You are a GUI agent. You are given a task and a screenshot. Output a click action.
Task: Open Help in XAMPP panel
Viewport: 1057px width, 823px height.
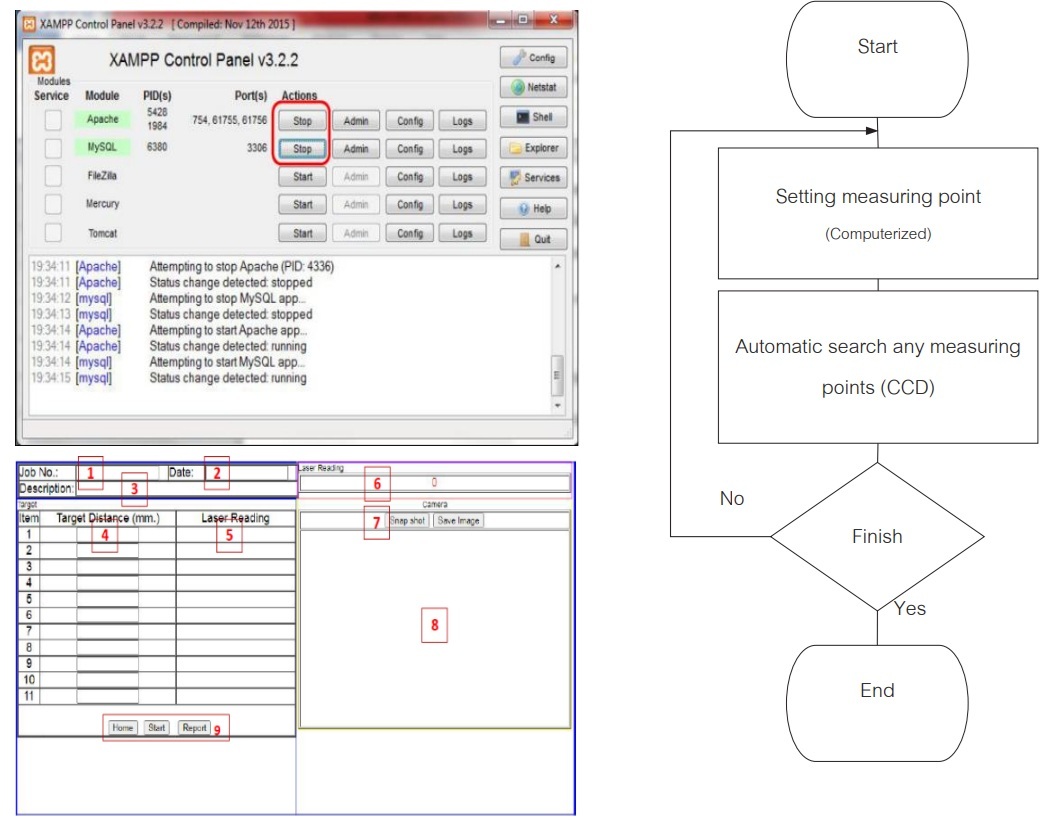tap(533, 208)
